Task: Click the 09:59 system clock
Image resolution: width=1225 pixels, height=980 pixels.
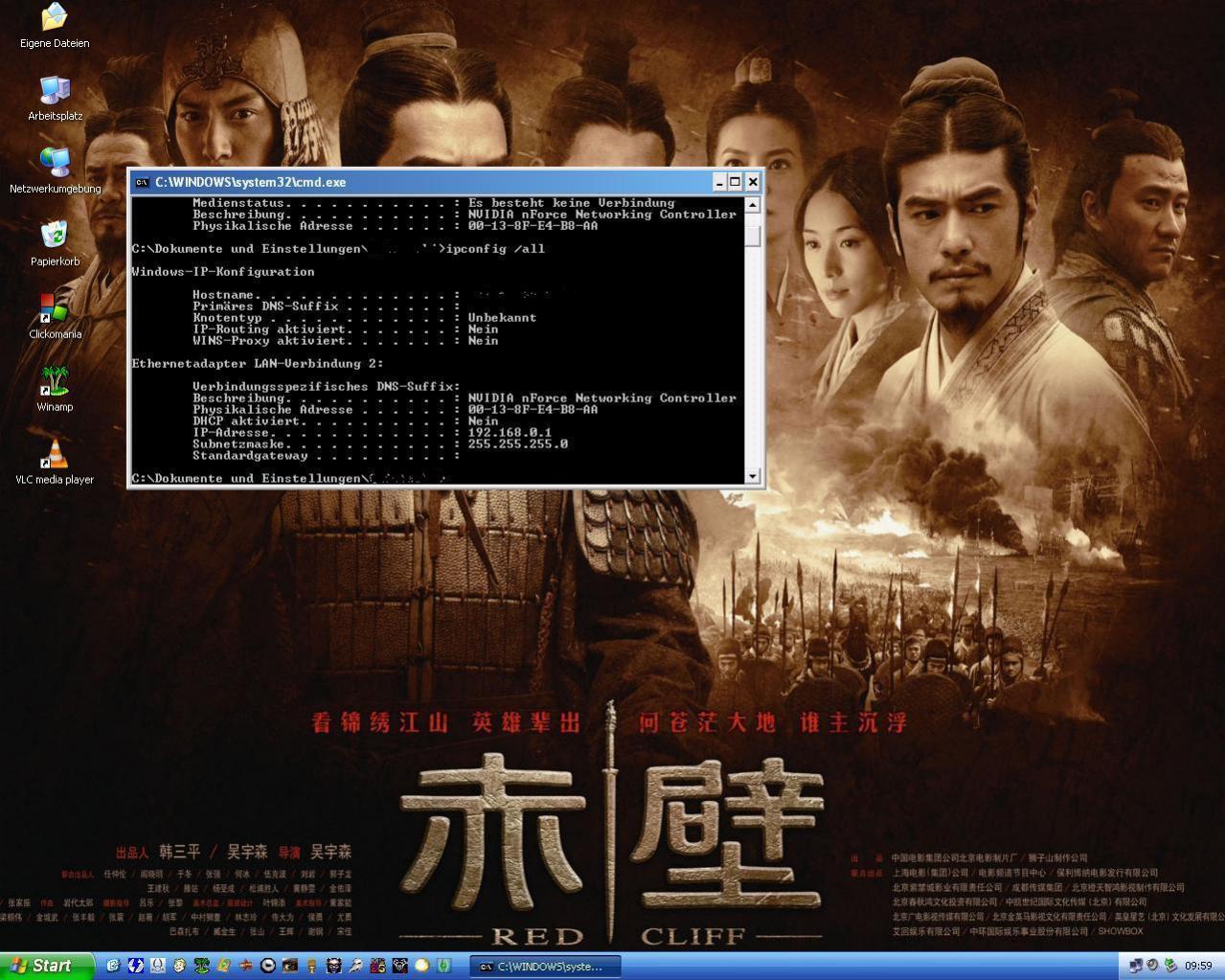Action: [1198, 966]
